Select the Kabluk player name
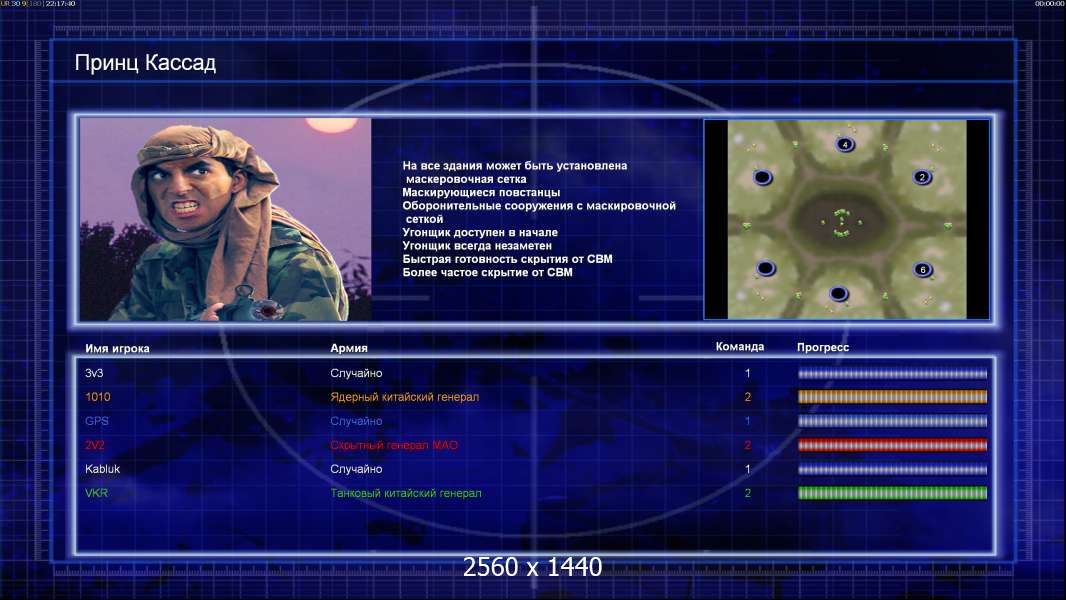This screenshot has height=600, width=1066. click(103, 469)
